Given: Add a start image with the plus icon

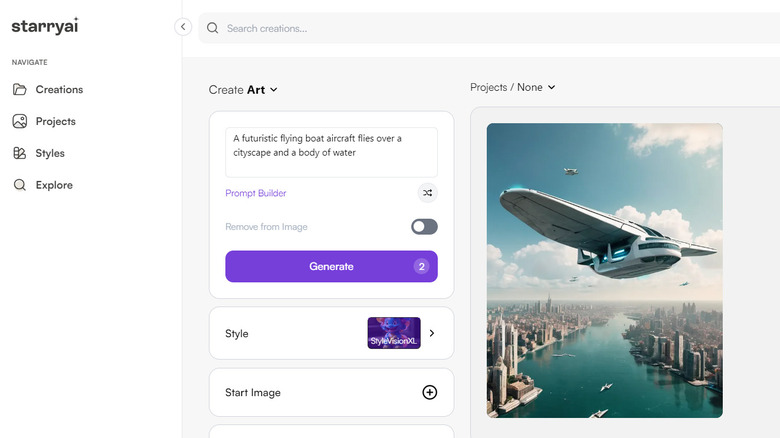Looking at the screenshot, I should (x=430, y=392).
